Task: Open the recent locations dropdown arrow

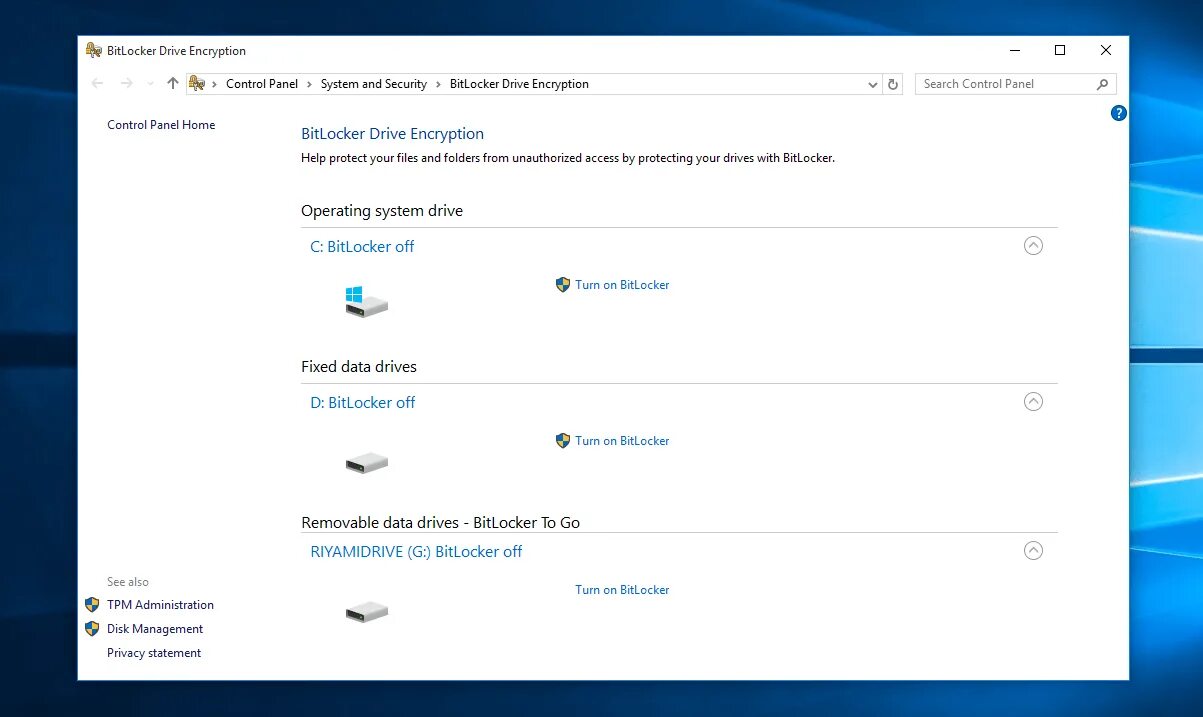Action: [150, 84]
